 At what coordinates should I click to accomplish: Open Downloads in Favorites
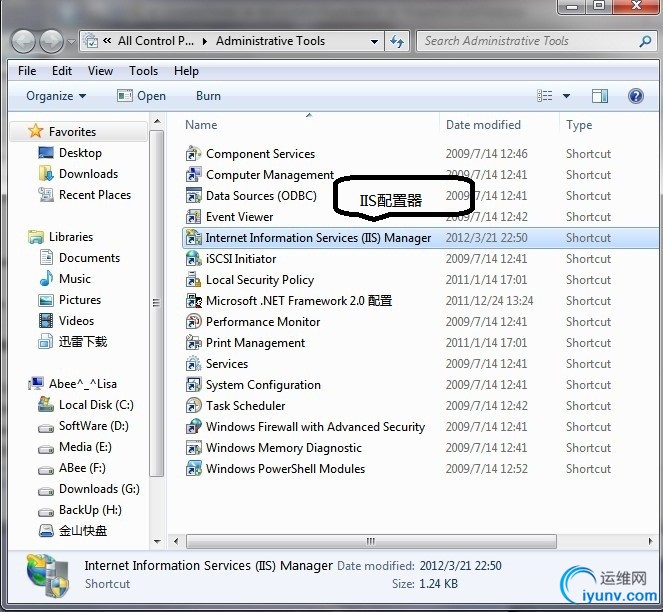click(88, 174)
